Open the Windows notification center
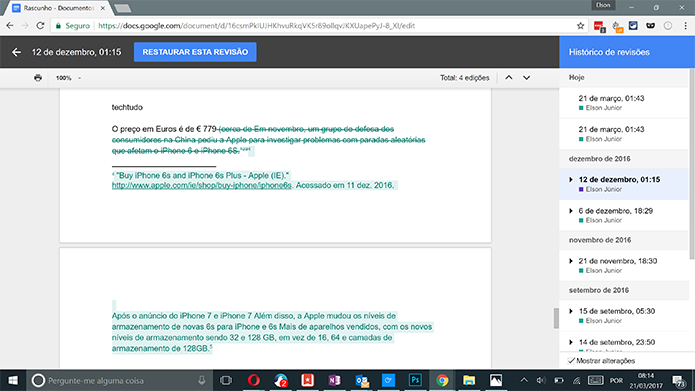This screenshot has width=695, height=391. 678,381
